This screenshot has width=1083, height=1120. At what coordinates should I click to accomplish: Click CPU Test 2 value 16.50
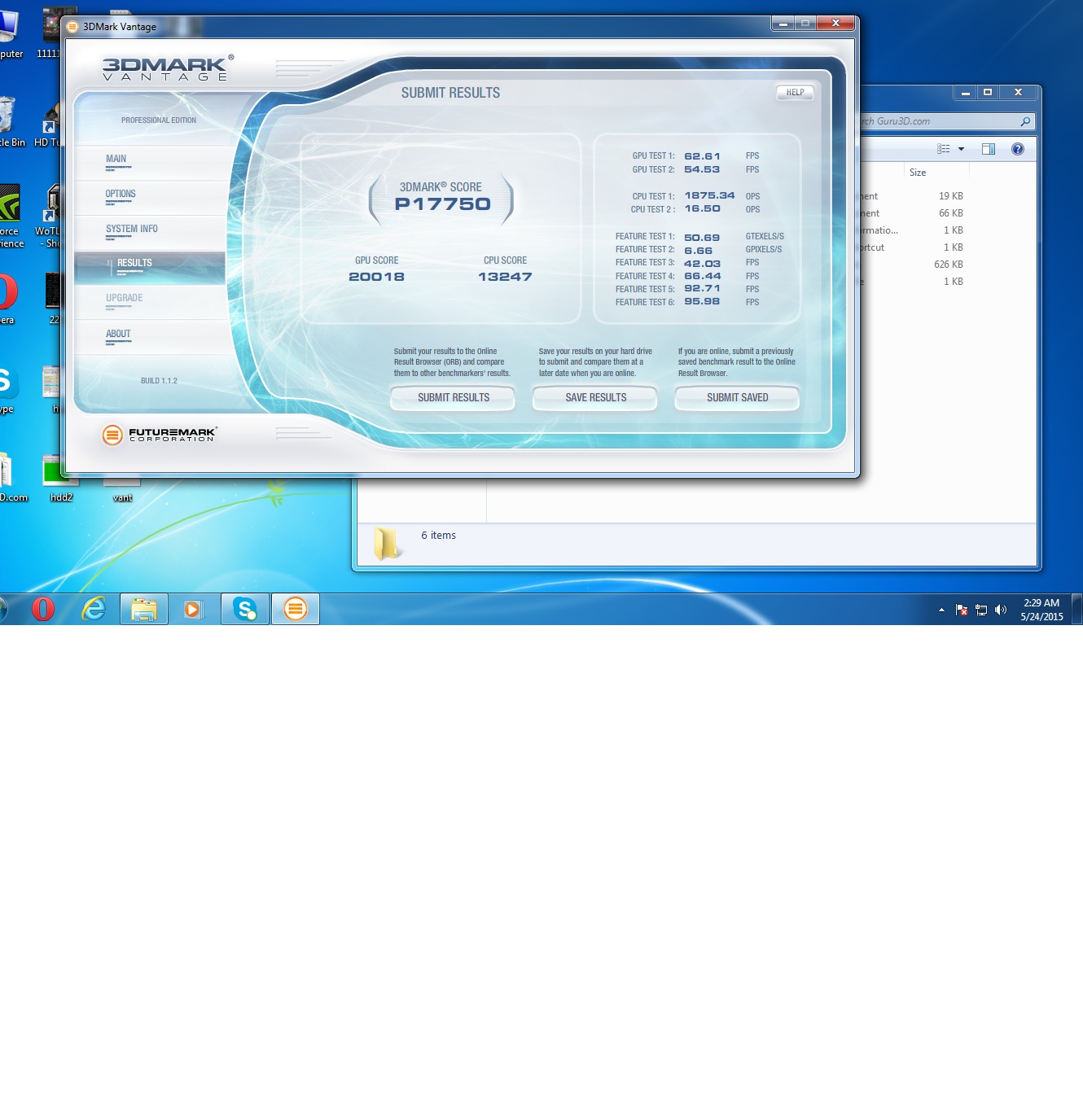[702, 208]
